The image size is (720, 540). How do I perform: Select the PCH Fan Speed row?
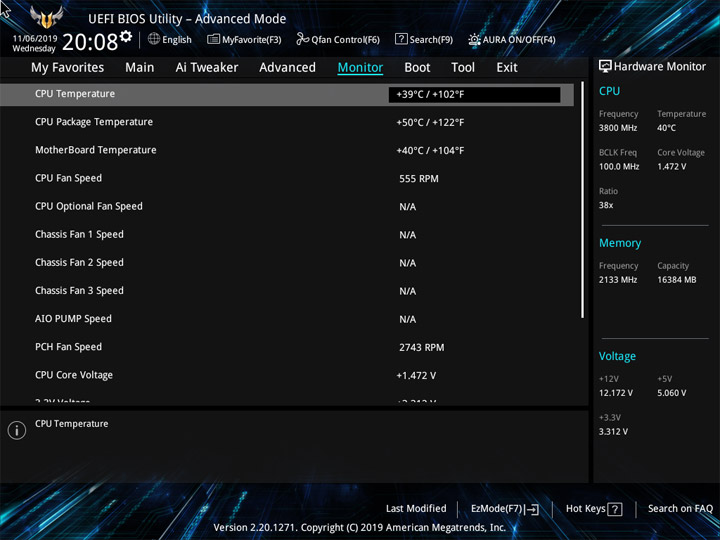coord(287,347)
